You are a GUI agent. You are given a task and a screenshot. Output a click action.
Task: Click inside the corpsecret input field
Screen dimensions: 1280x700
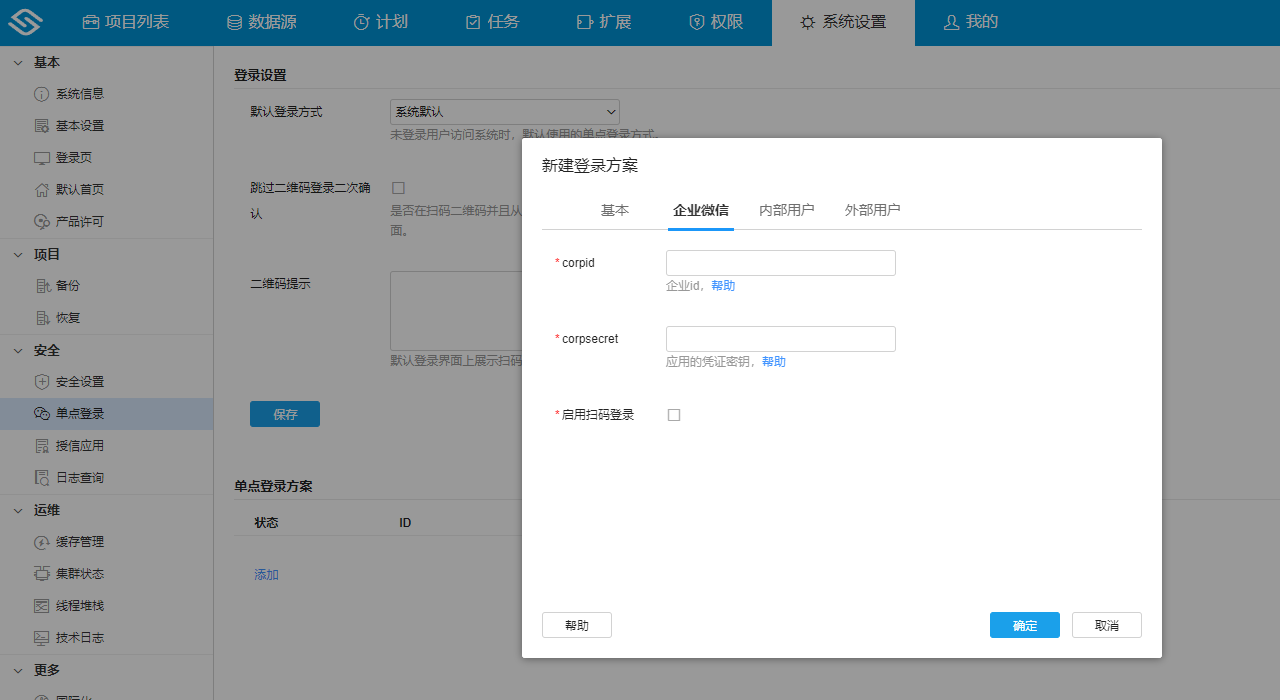click(781, 338)
